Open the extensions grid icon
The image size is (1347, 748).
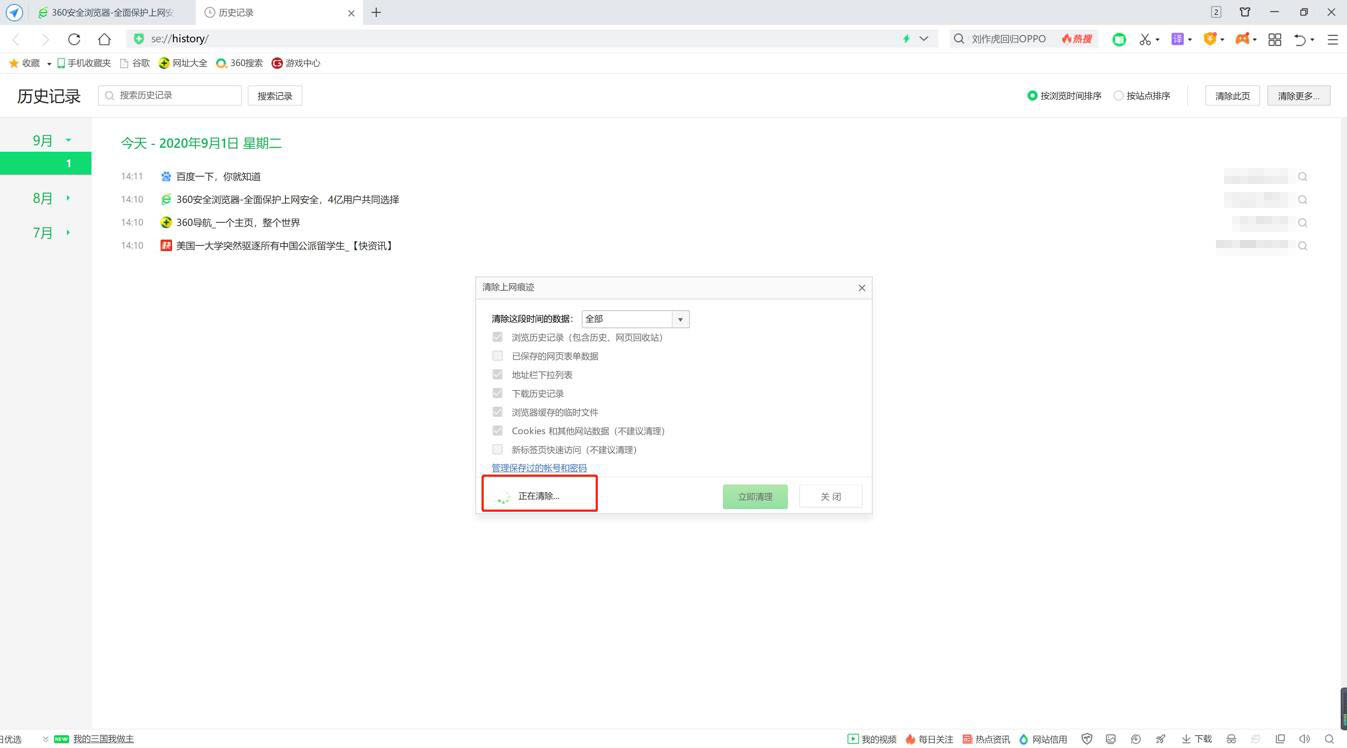pos(1275,39)
